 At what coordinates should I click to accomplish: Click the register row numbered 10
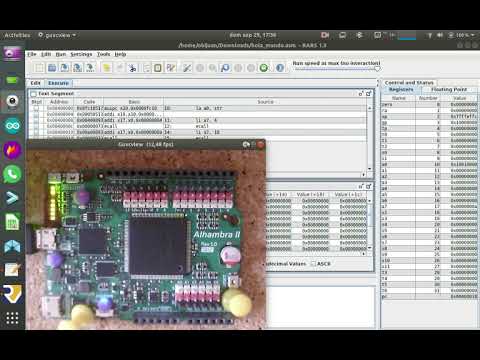[429, 164]
